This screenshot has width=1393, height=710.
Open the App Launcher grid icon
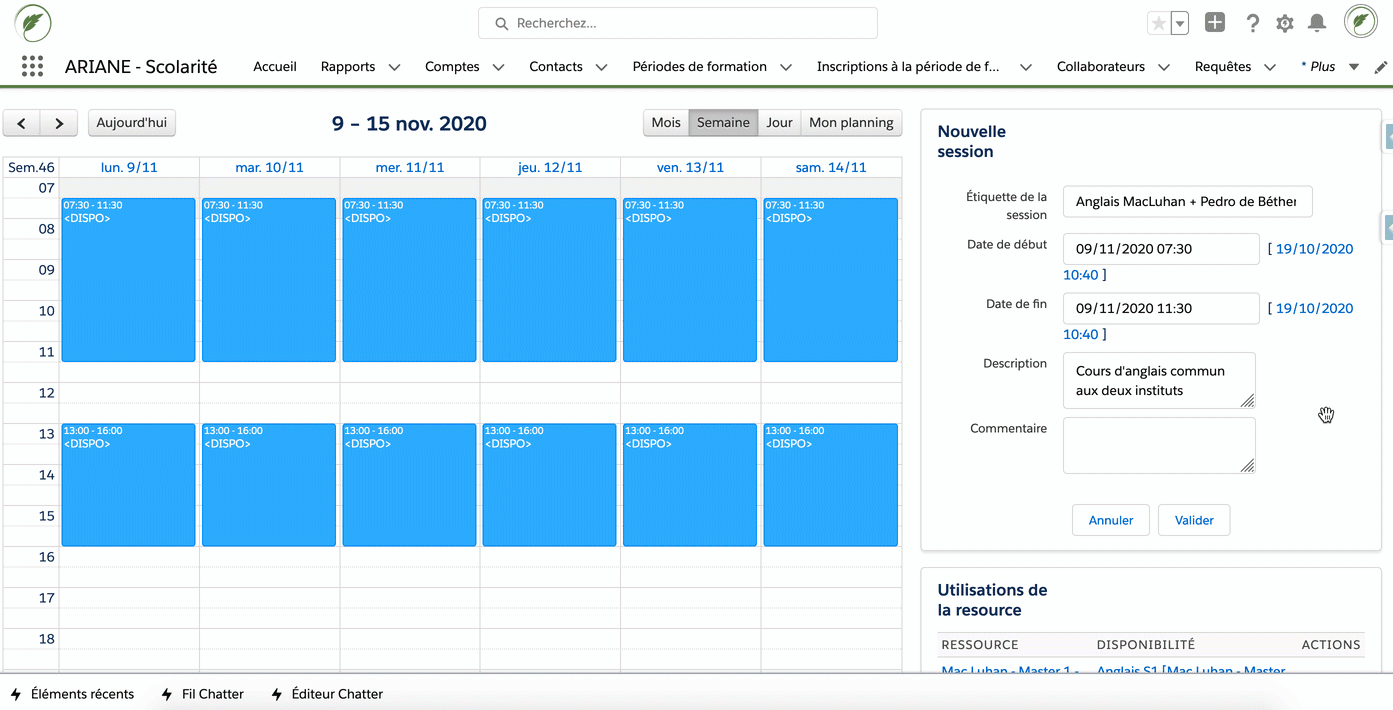click(x=32, y=66)
